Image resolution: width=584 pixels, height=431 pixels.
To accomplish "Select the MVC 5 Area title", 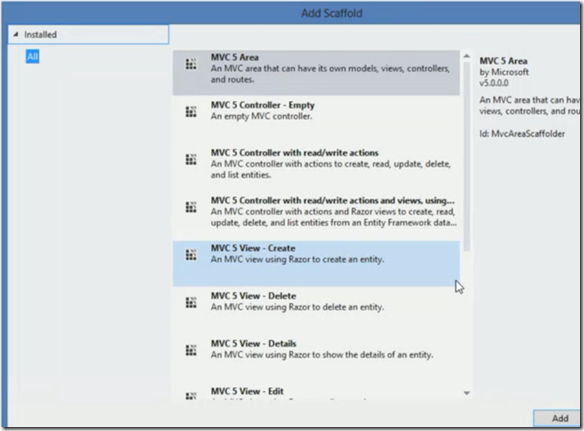I will click(x=235, y=57).
